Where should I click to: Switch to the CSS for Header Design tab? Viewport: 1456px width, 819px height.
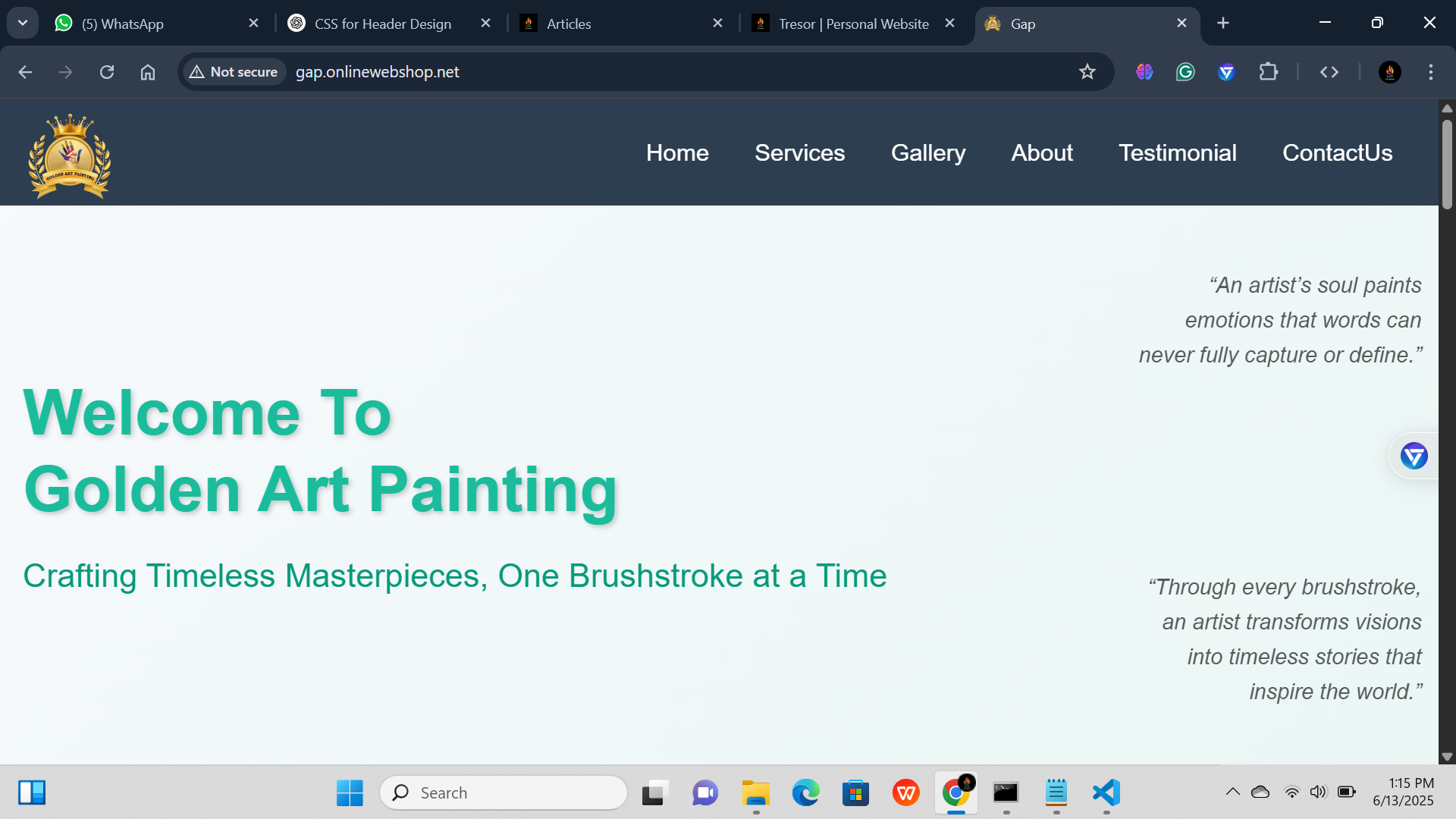(x=383, y=24)
